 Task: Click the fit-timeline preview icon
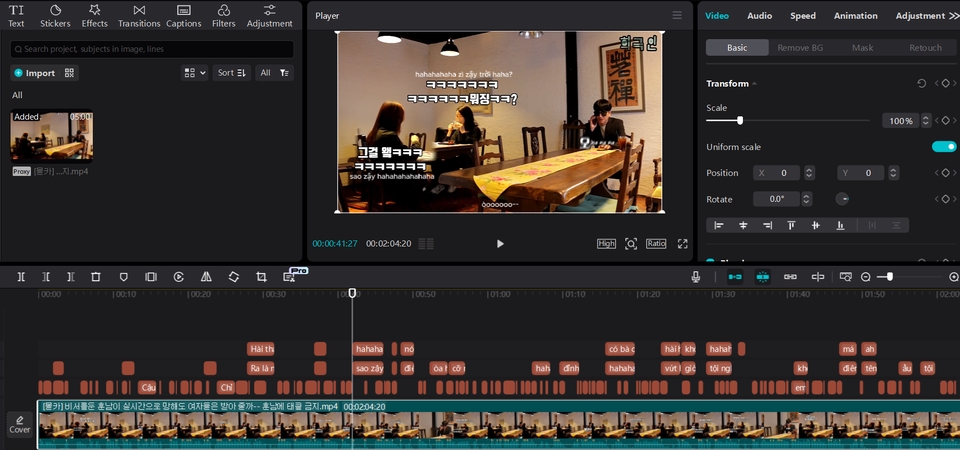[846, 277]
